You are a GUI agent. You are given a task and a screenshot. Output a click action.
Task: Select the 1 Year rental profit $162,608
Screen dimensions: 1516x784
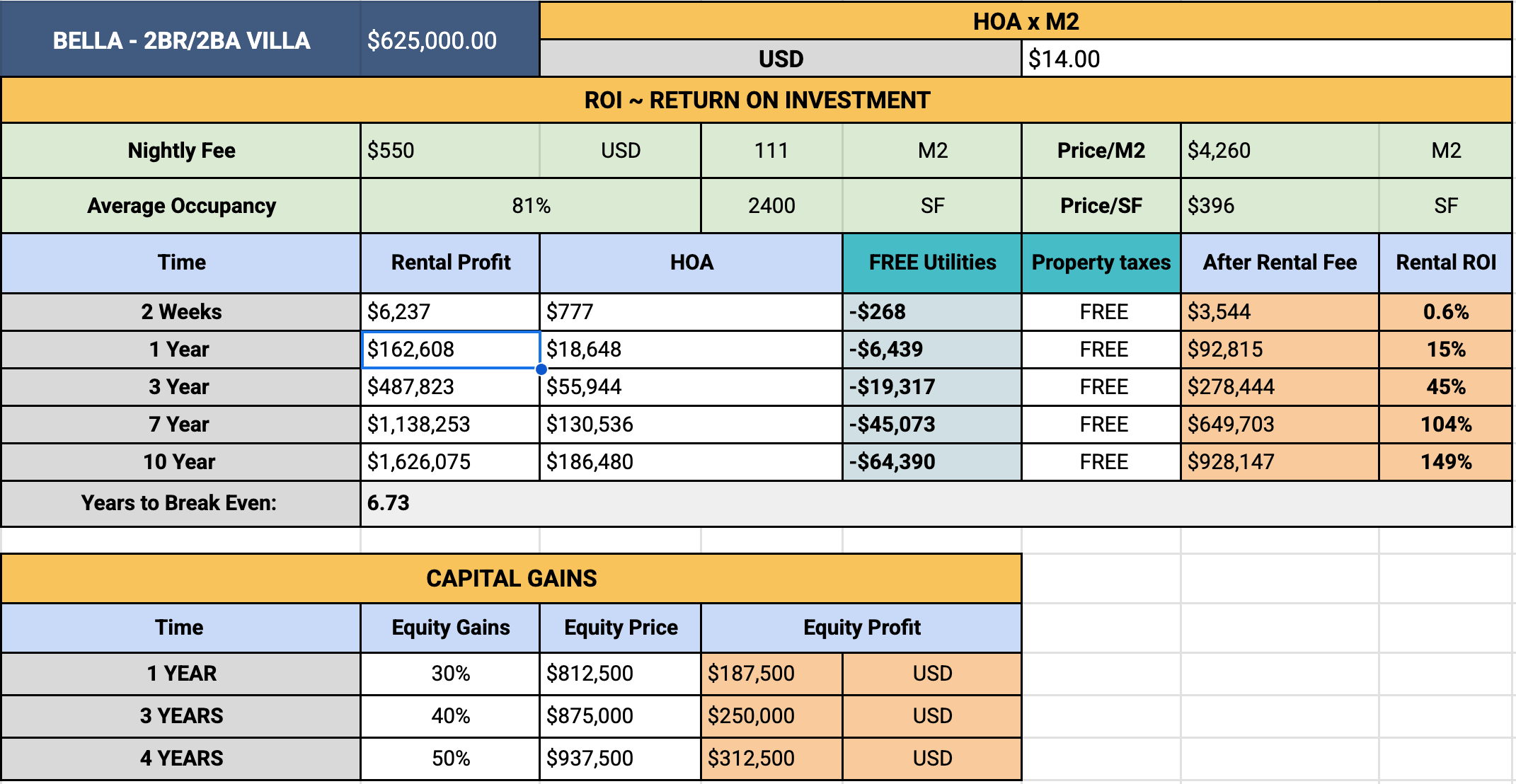tap(449, 350)
